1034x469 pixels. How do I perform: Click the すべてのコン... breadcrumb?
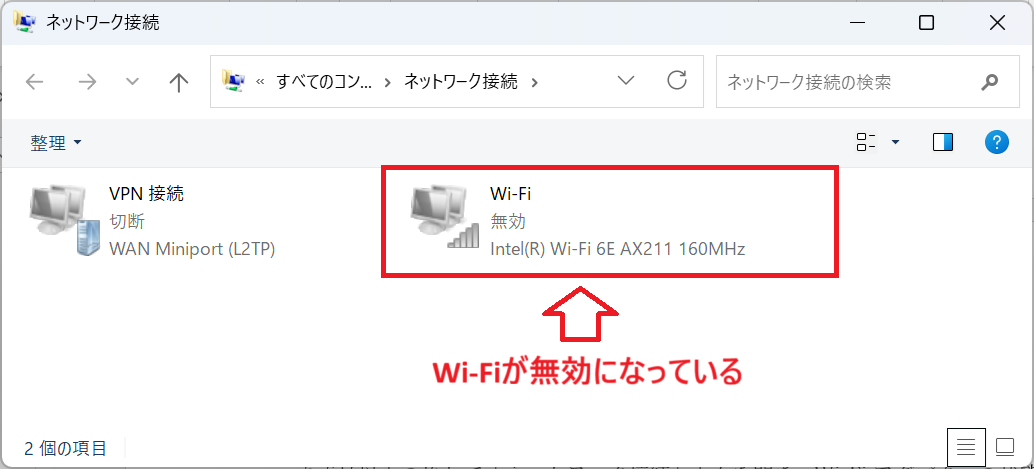[321, 82]
